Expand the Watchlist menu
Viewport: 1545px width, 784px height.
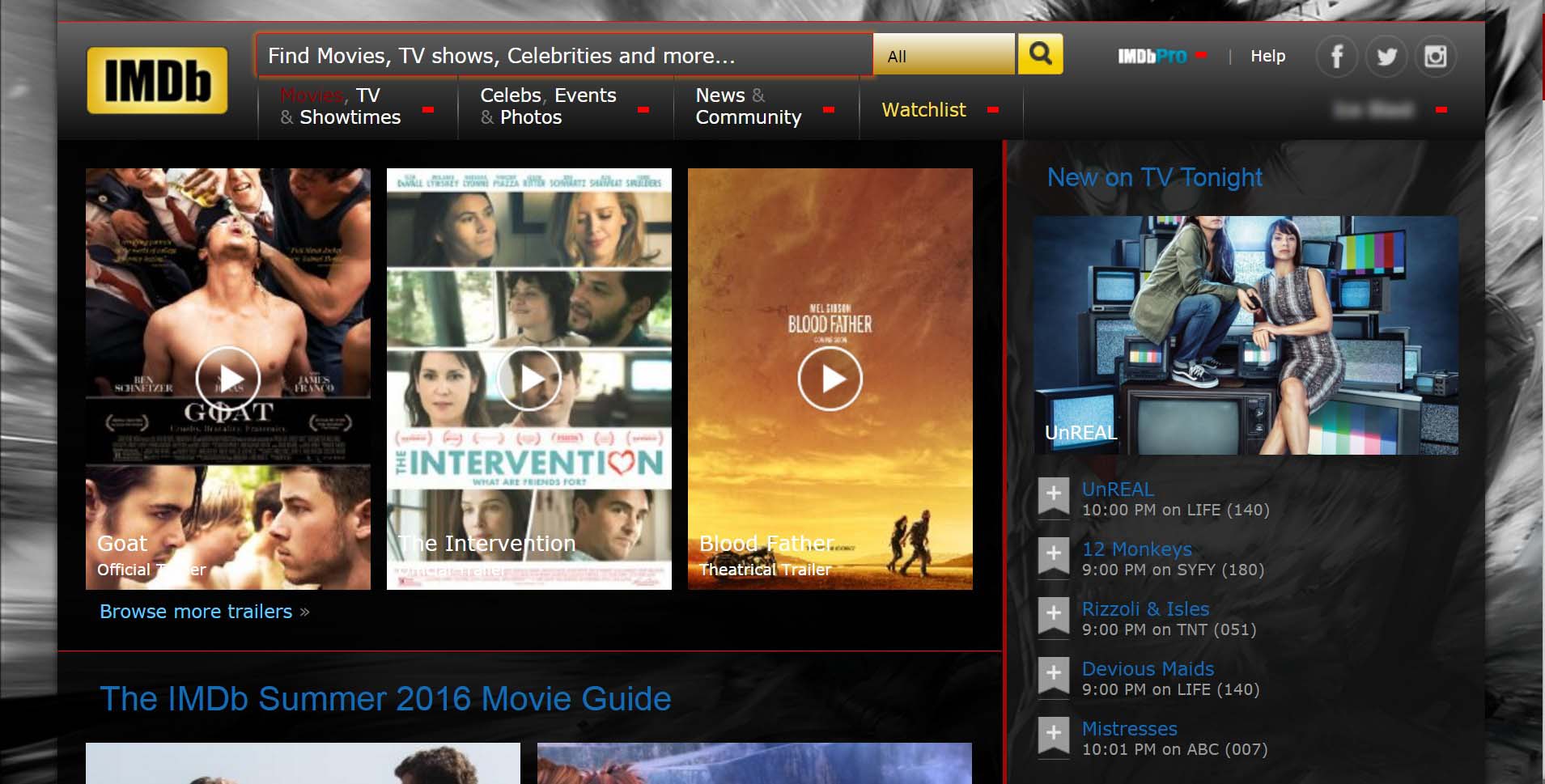pos(993,109)
